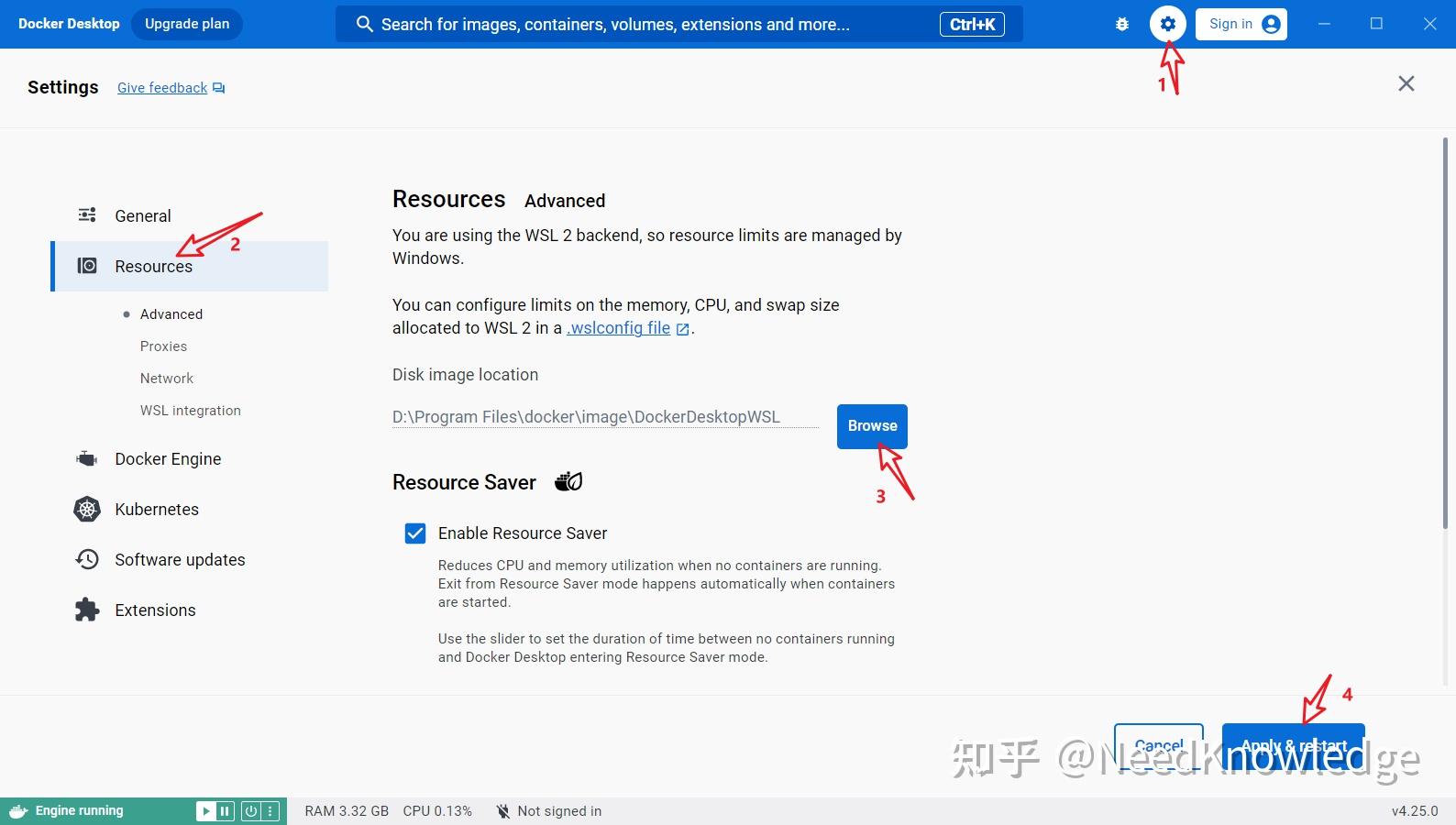Click the Software updates clock icon
Image resolution: width=1456 pixels, height=825 pixels.
pyautogui.click(x=87, y=559)
